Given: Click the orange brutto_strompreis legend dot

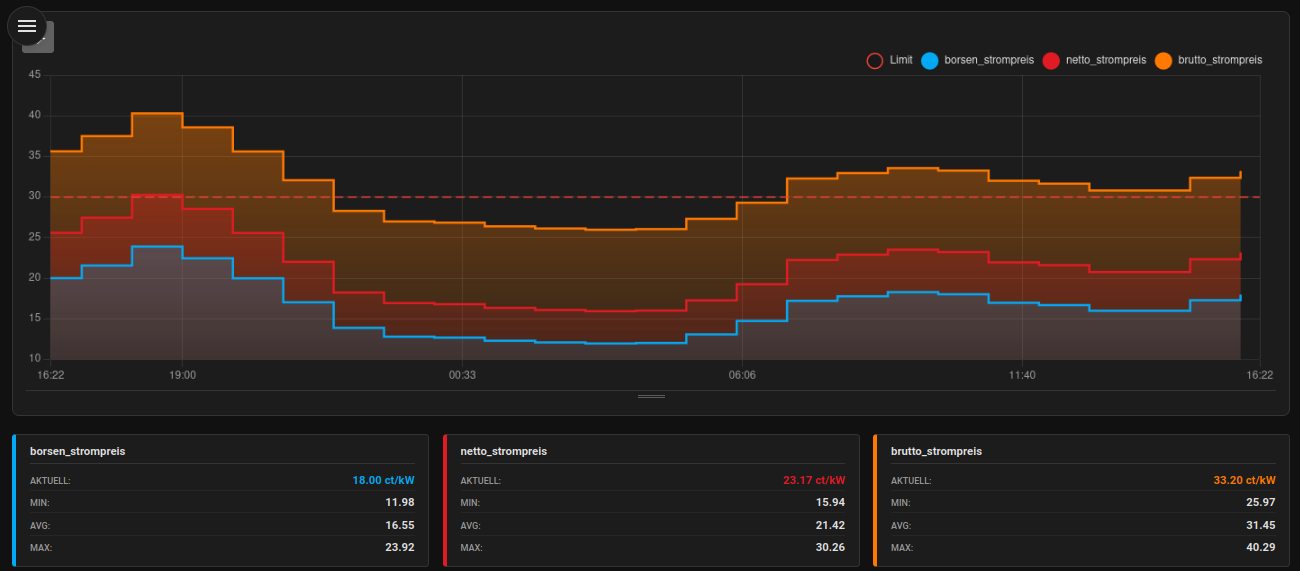Looking at the screenshot, I should click(1163, 60).
